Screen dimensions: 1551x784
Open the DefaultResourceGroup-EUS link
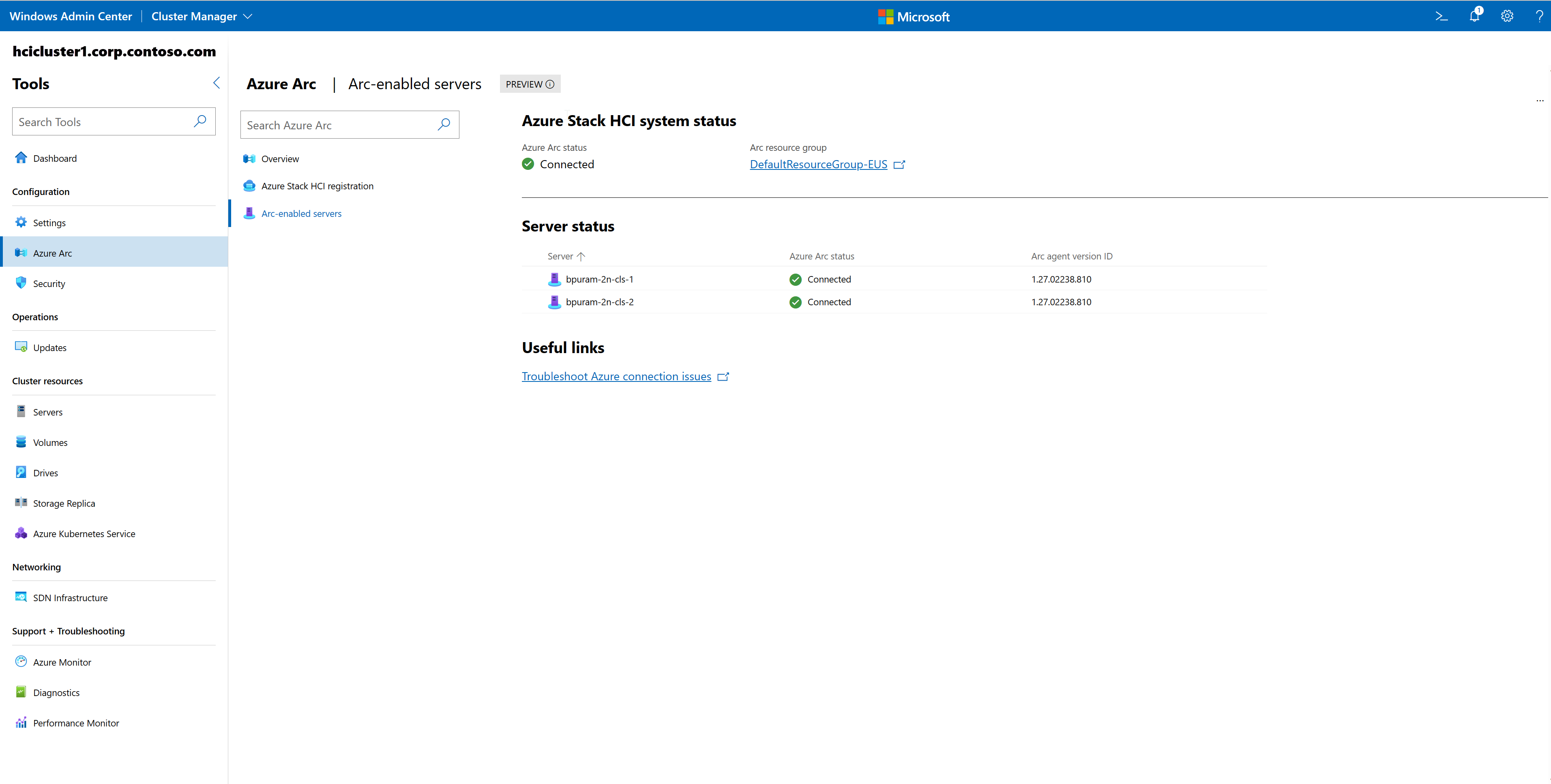[x=819, y=164]
